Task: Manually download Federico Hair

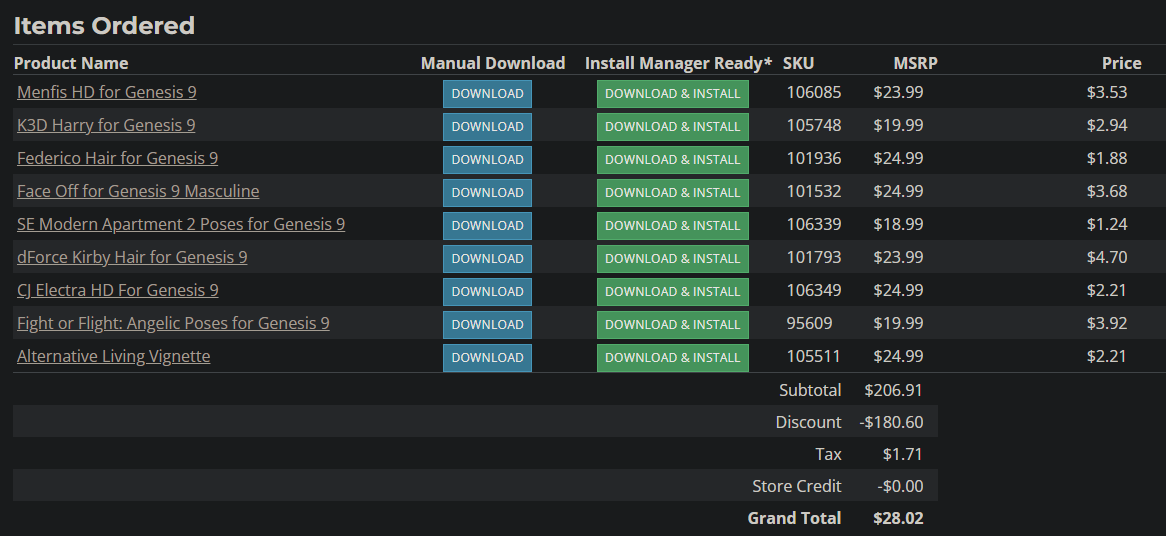Action: [487, 160]
